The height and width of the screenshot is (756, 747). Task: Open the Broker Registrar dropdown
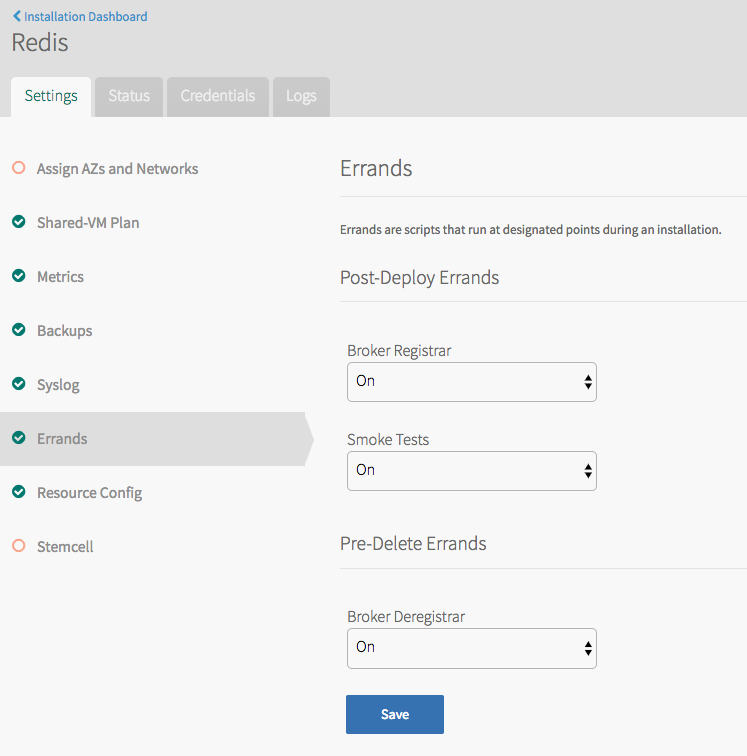[x=472, y=382]
